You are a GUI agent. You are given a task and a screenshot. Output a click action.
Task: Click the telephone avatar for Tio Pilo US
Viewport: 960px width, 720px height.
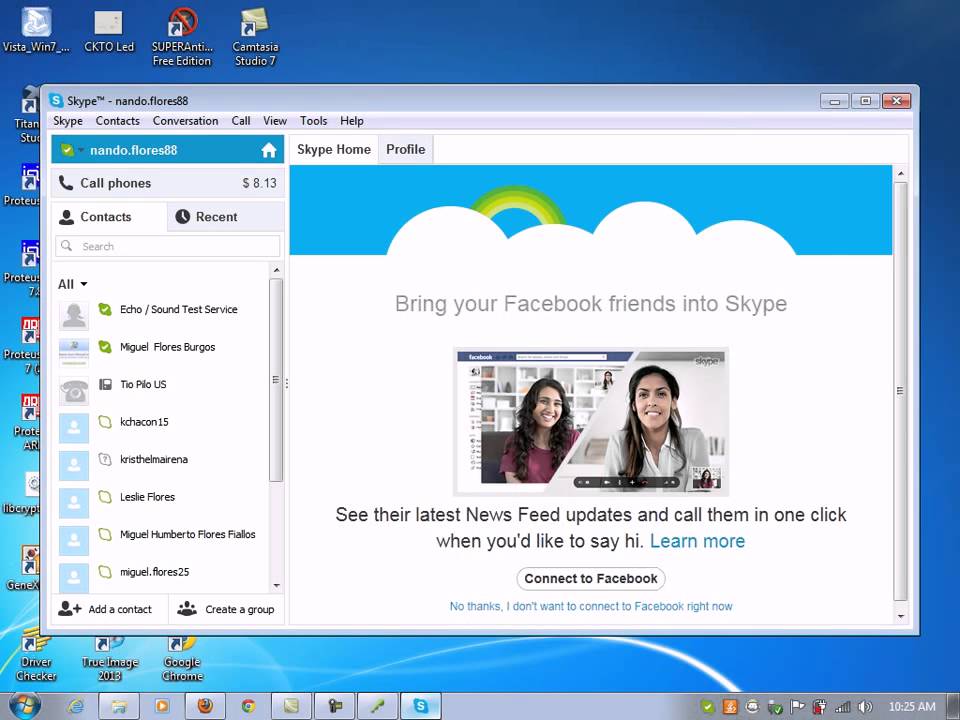[74, 390]
